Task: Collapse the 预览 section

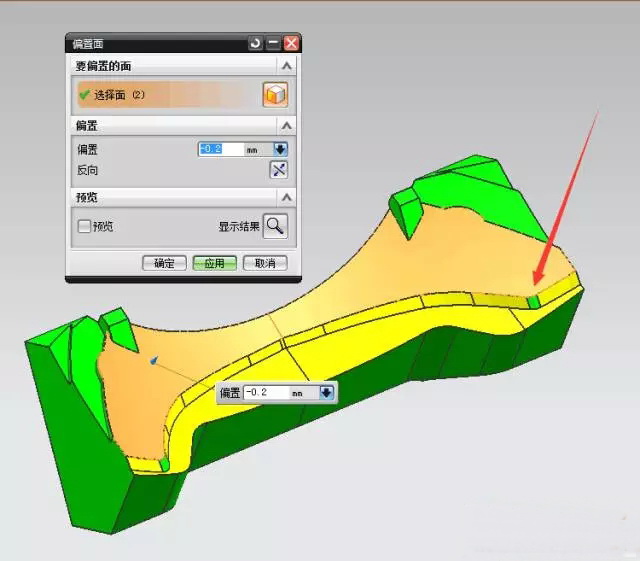Action: click(x=287, y=198)
